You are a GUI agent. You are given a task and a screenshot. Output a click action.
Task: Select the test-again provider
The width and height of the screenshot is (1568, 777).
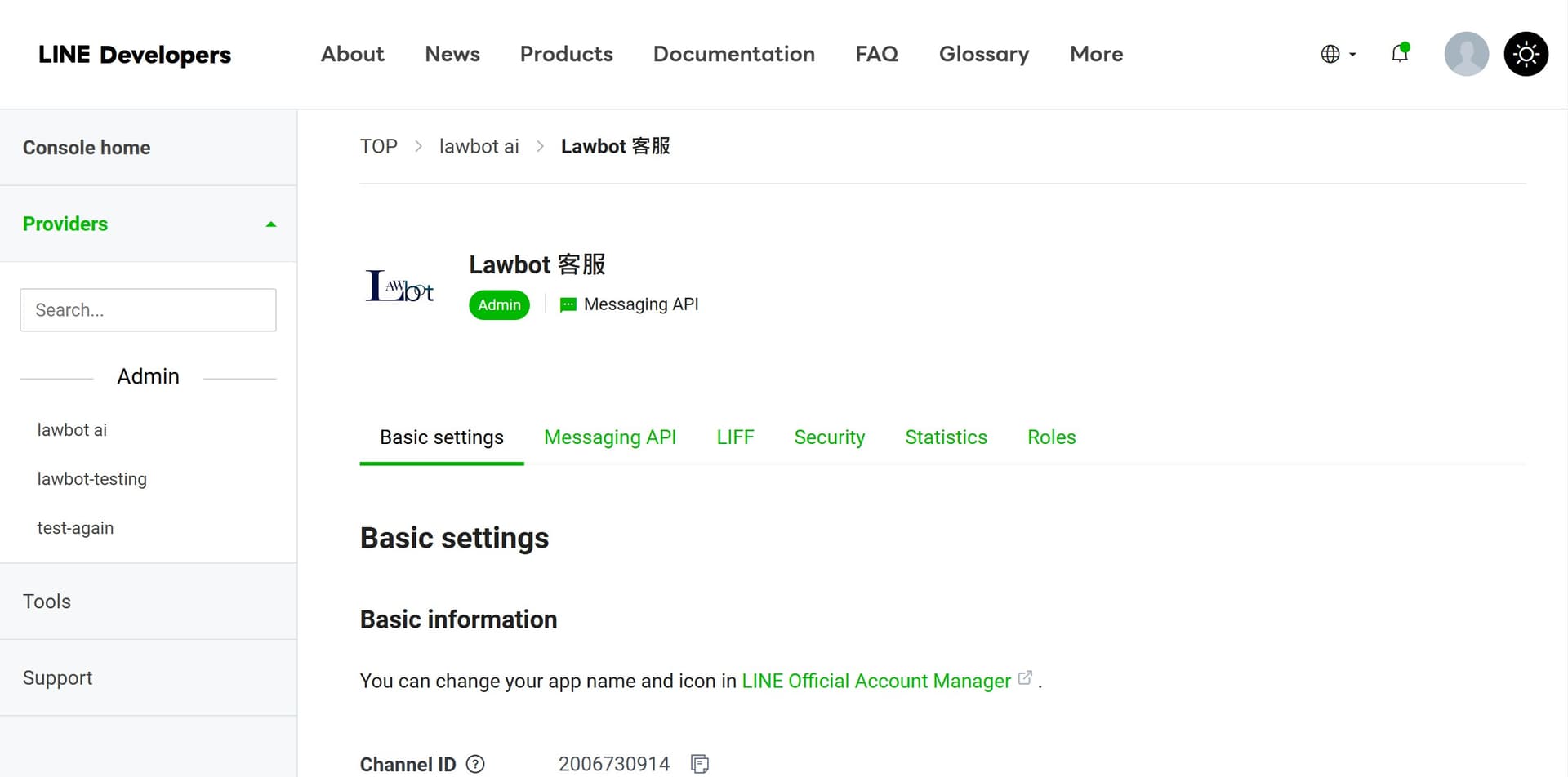(75, 528)
